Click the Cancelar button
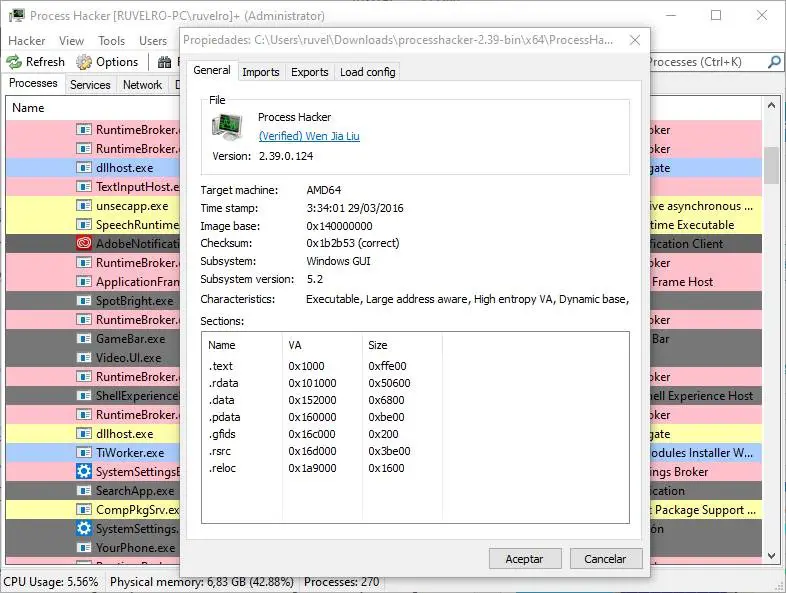The image size is (786, 593). coord(605,558)
